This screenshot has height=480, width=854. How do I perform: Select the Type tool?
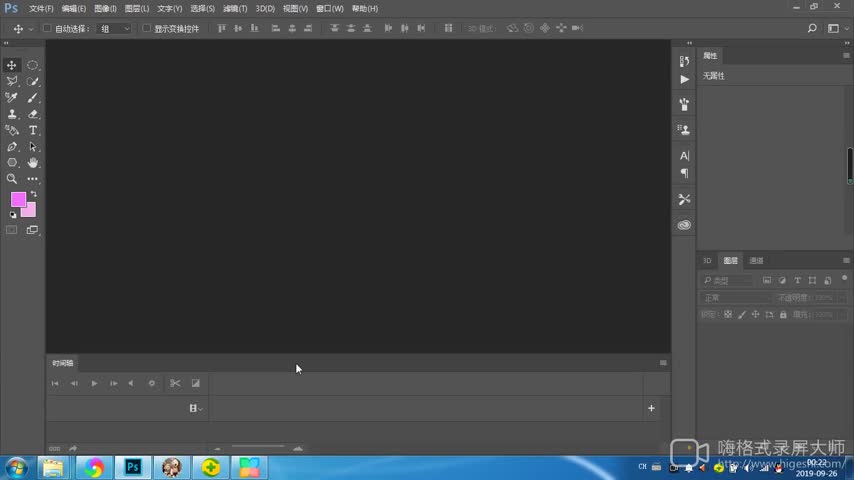[33, 131]
